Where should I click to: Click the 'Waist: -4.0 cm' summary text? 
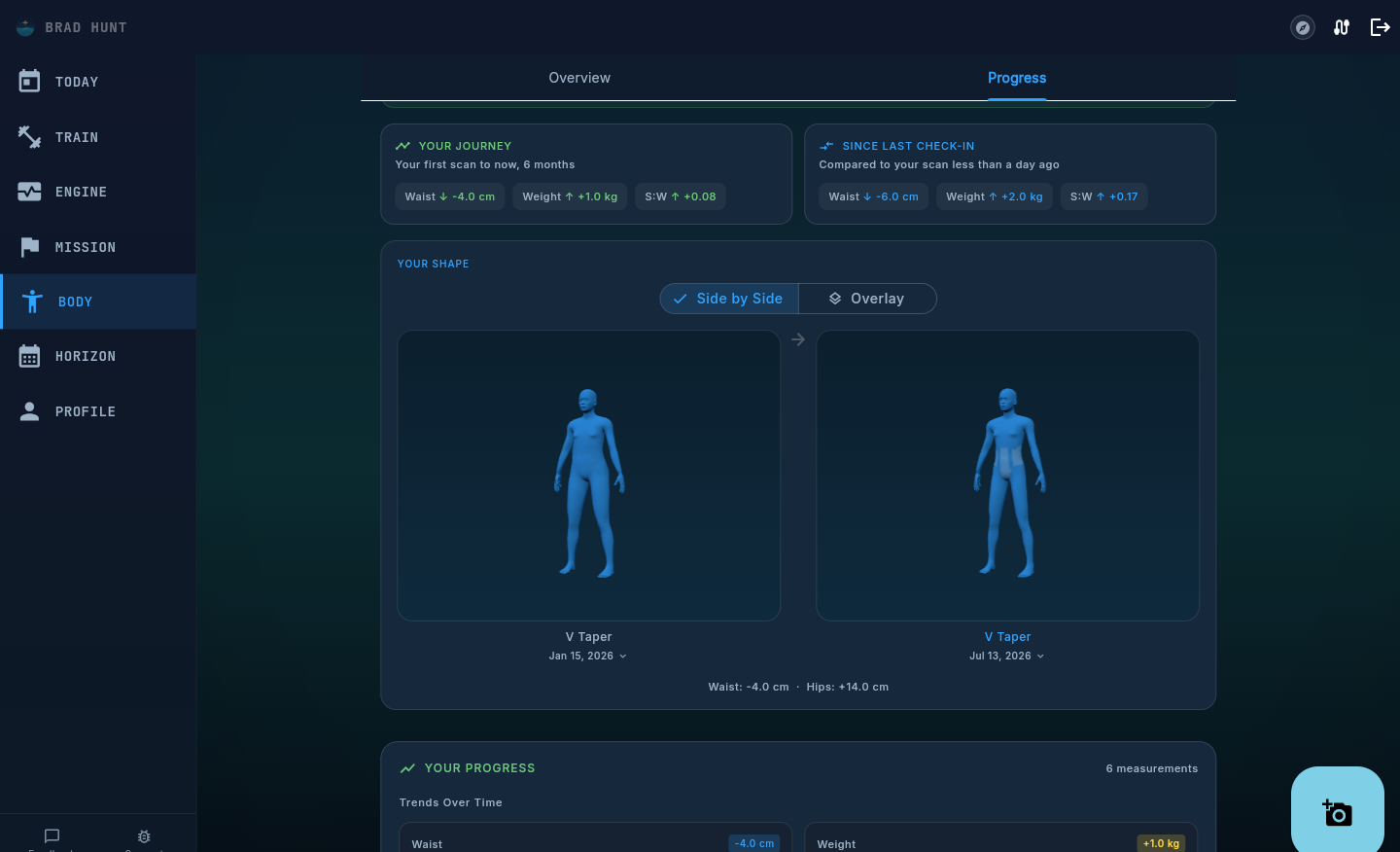pyautogui.click(x=749, y=687)
